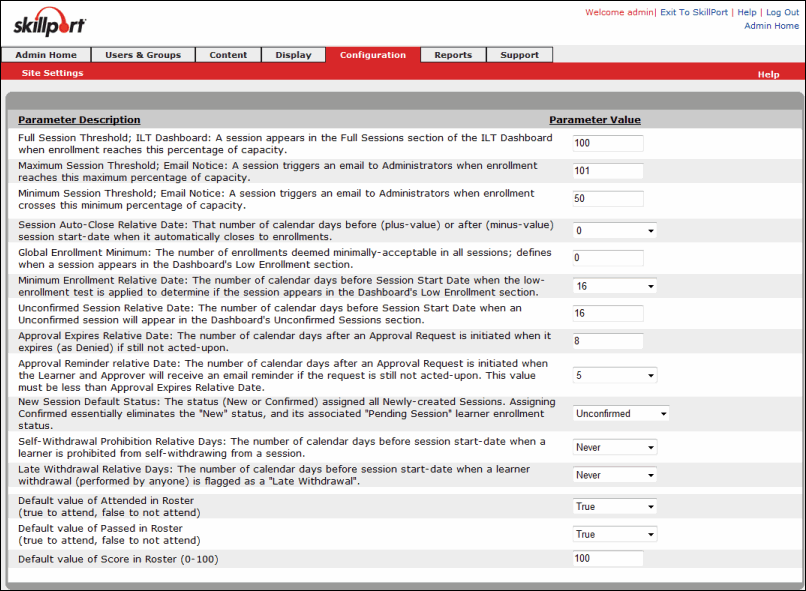Open the Admin Home tab

(46, 55)
